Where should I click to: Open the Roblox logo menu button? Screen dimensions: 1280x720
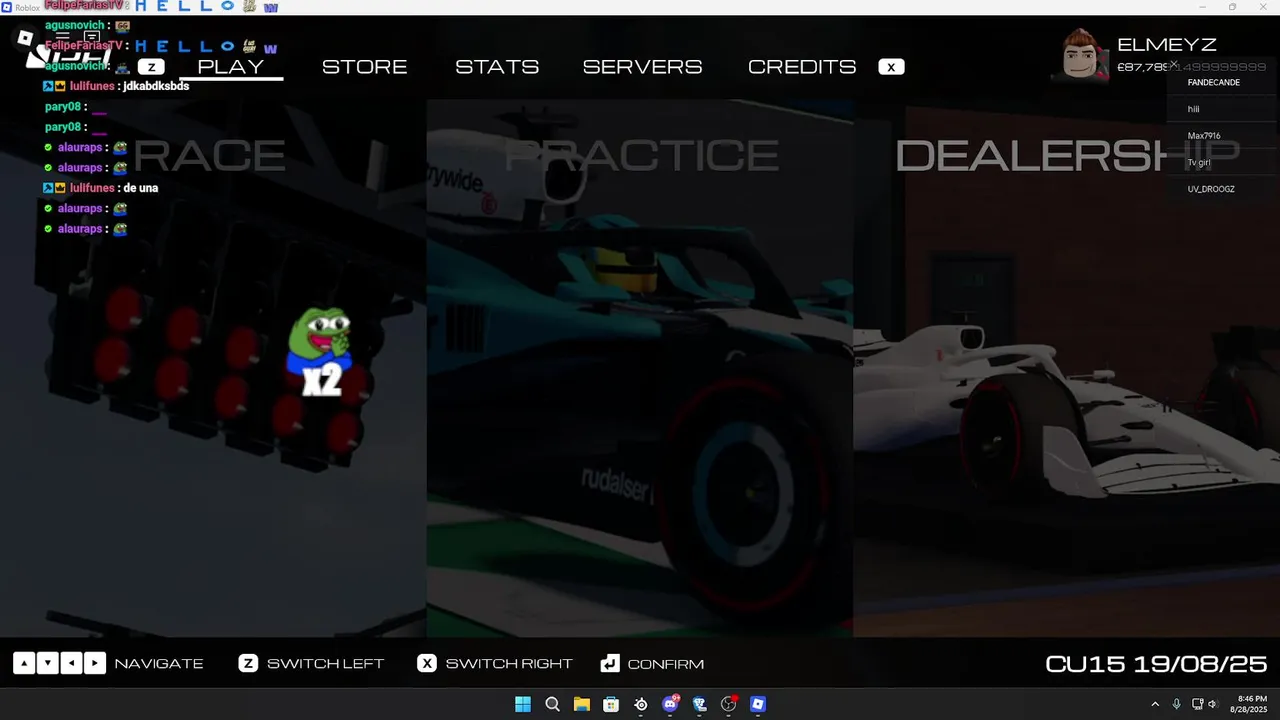click(26, 38)
